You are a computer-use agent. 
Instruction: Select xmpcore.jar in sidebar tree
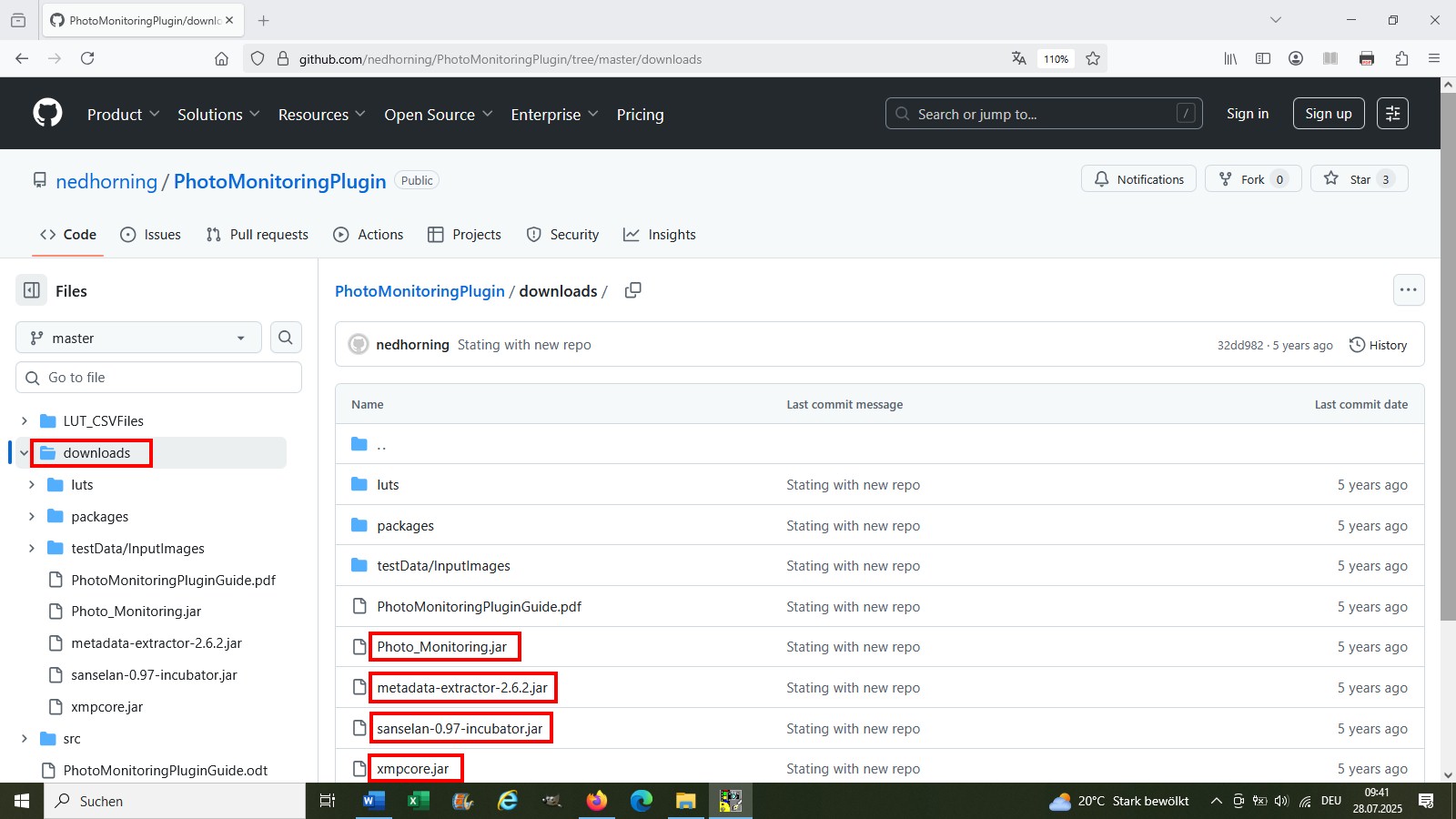[x=106, y=706]
